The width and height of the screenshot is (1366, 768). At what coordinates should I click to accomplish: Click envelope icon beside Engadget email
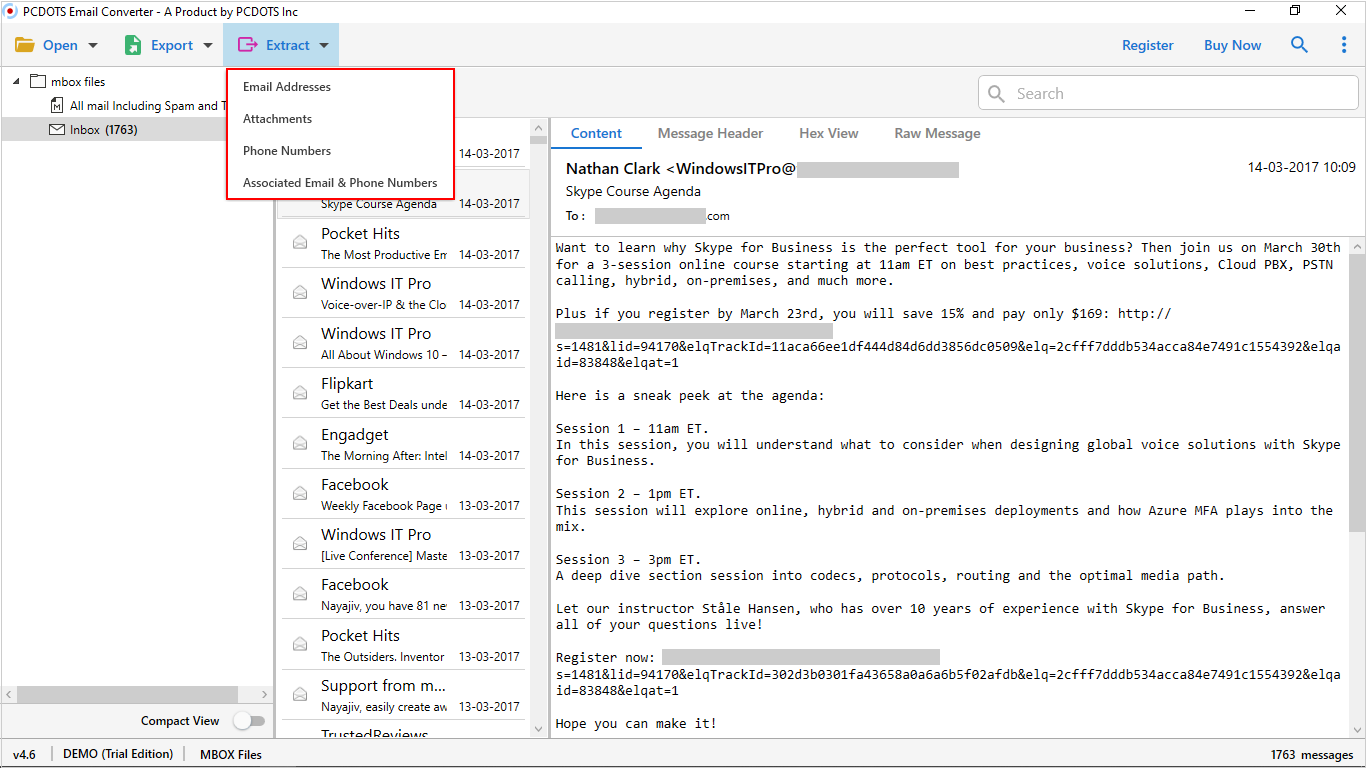tap(299, 444)
